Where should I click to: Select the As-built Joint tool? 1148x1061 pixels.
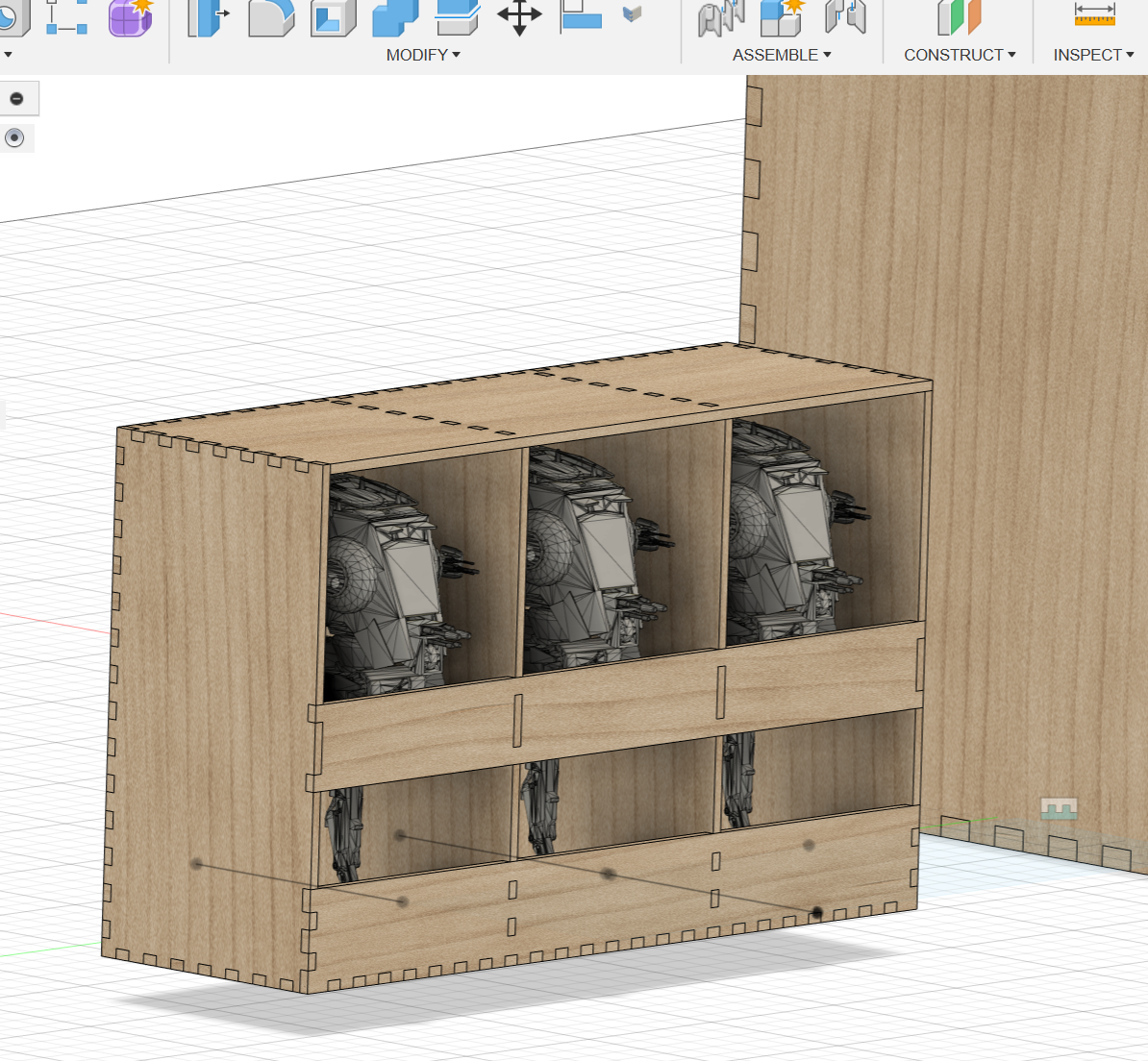point(846,17)
